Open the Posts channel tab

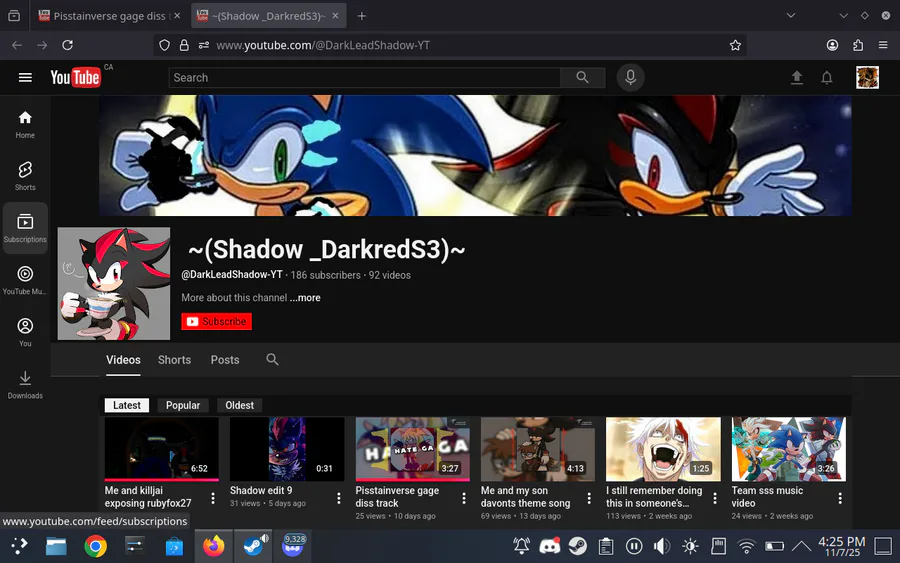point(225,359)
